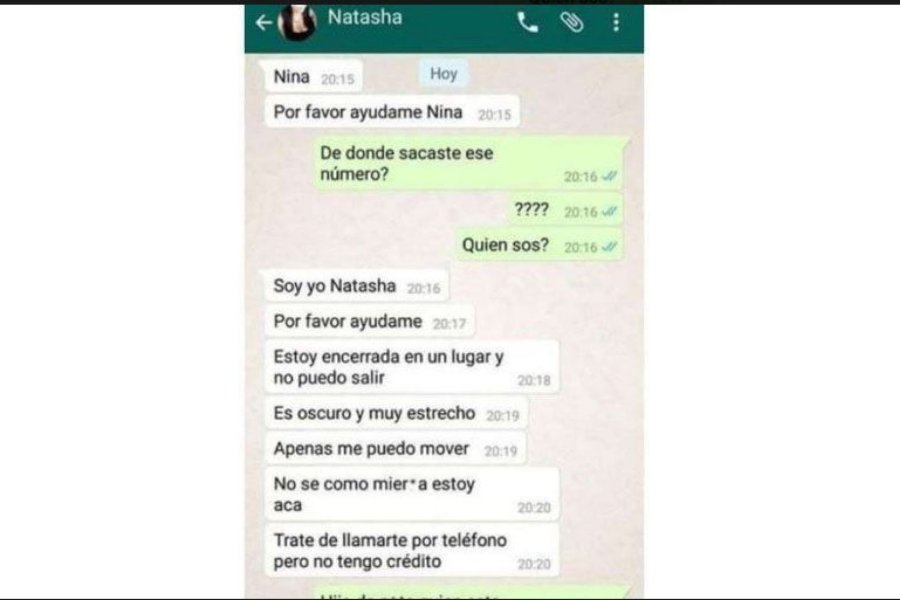Open the paperclip attachment menu
Viewport: 900px width, 600px height.
572,22
